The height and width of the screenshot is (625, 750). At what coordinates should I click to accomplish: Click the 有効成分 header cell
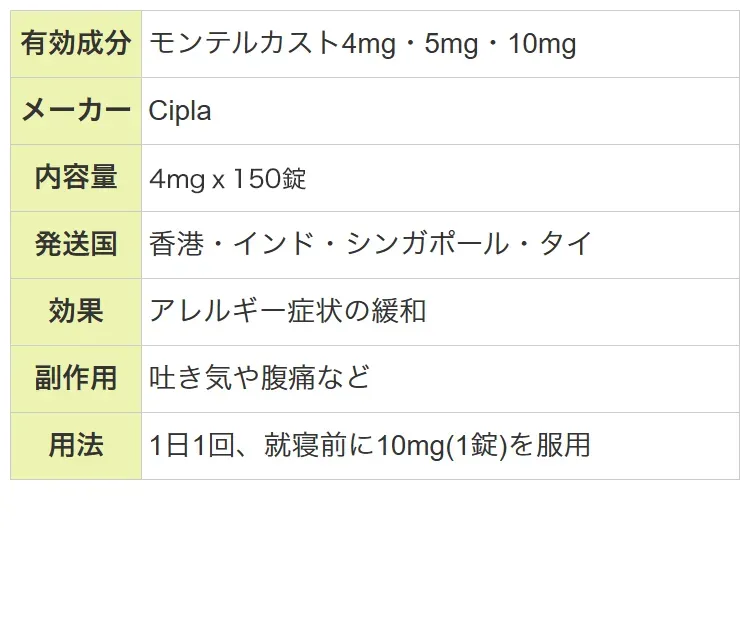(76, 44)
